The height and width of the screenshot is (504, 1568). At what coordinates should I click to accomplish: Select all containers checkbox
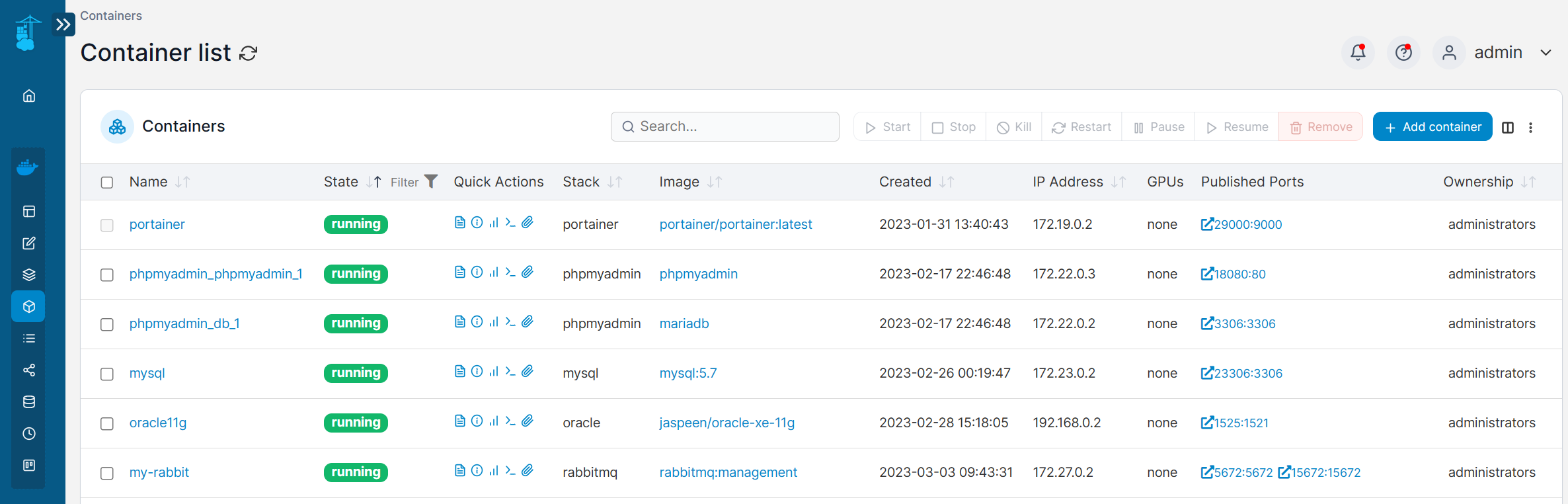click(x=107, y=183)
